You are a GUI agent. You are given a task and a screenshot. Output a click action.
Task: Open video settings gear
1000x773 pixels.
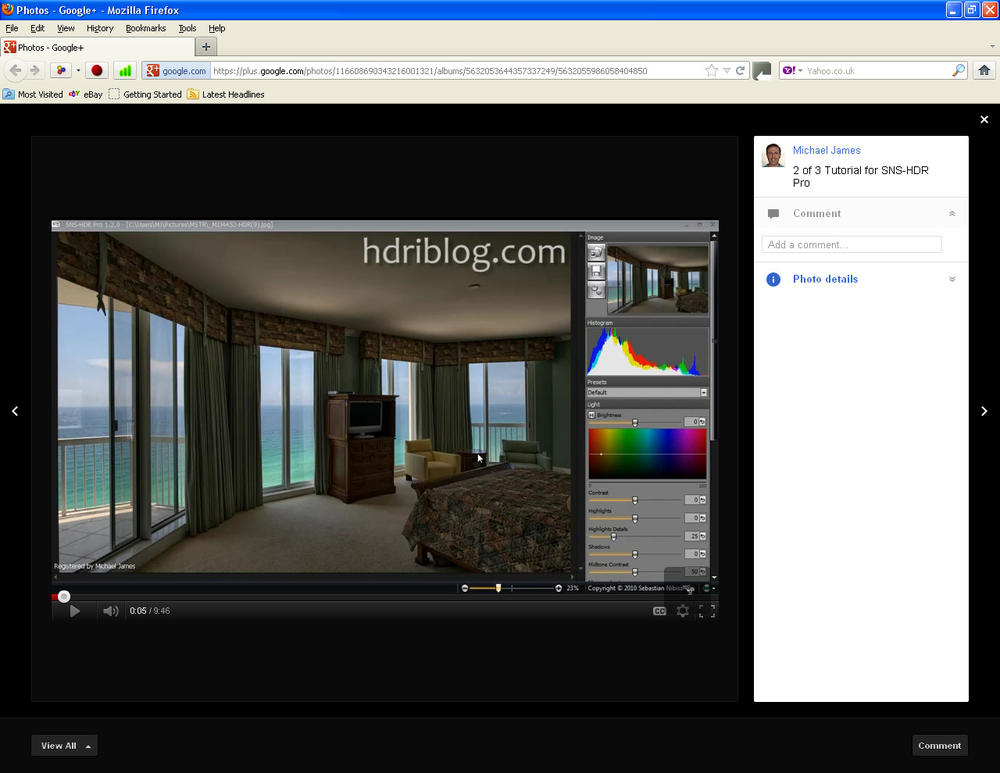tap(683, 611)
